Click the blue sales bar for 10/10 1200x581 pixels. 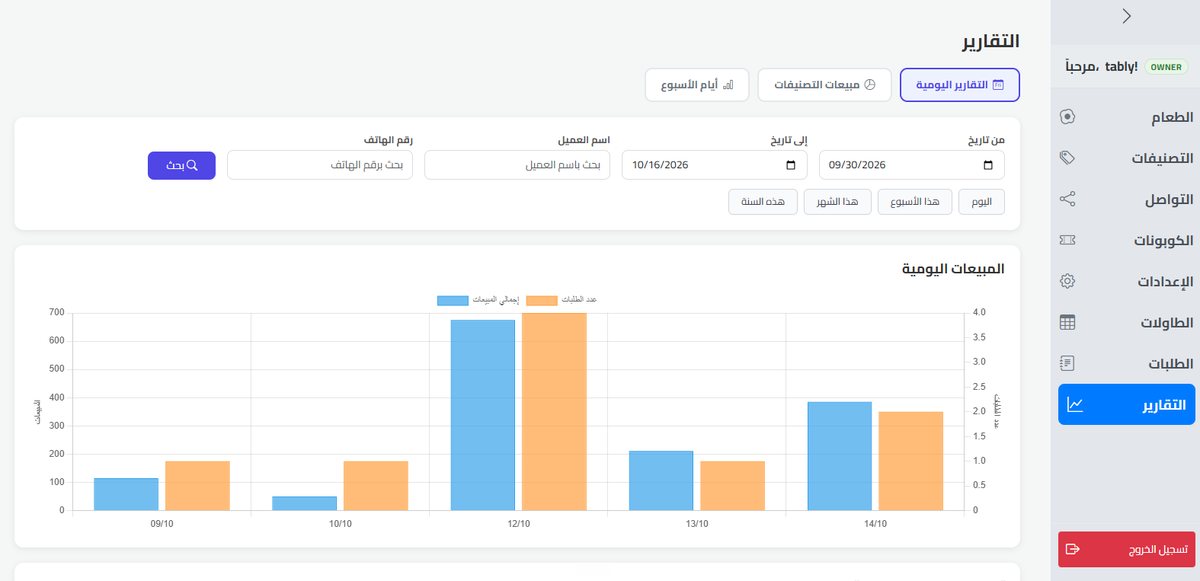click(x=304, y=504)
